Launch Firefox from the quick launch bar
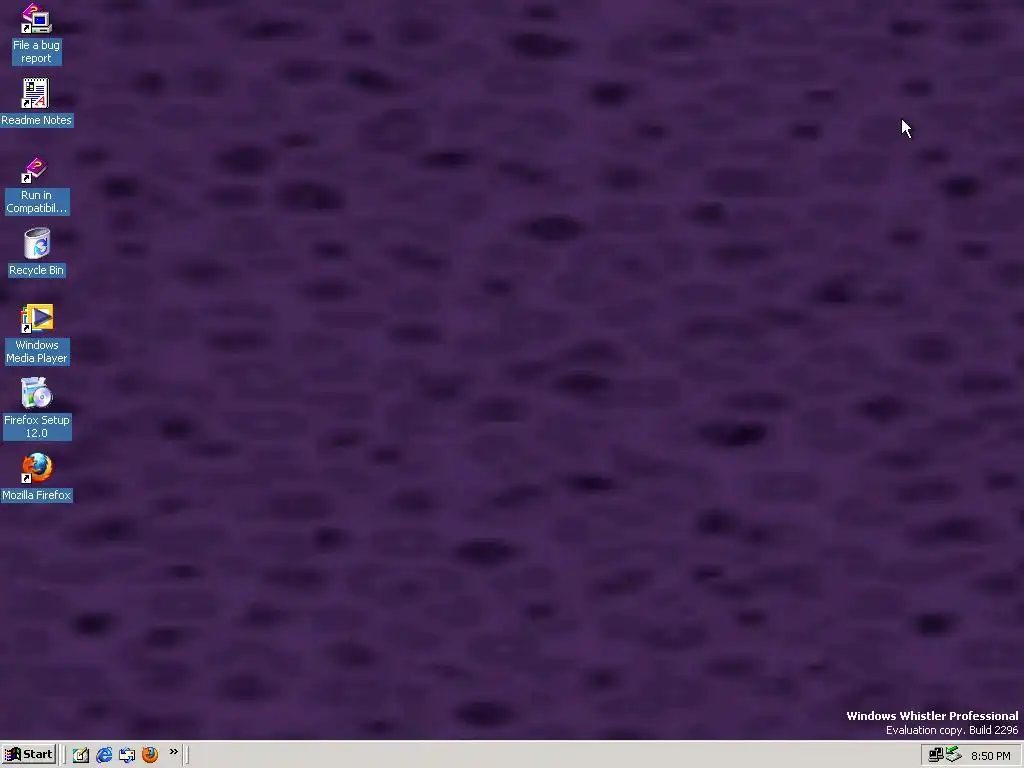1024x768 pixels. coord(150,755)
